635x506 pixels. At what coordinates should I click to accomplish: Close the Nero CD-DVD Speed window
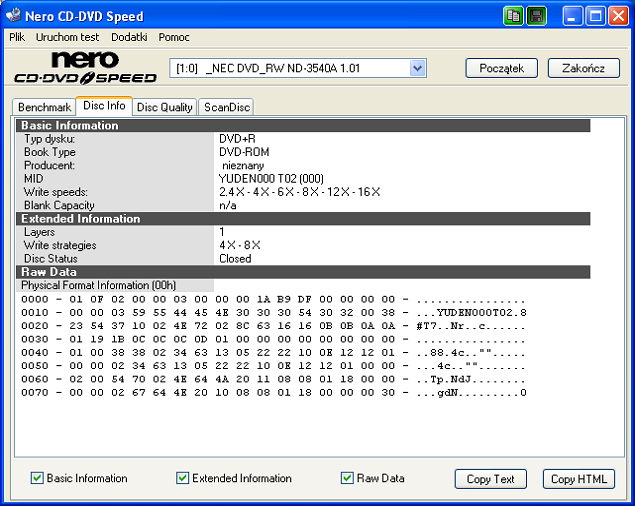tap(619, 16)
